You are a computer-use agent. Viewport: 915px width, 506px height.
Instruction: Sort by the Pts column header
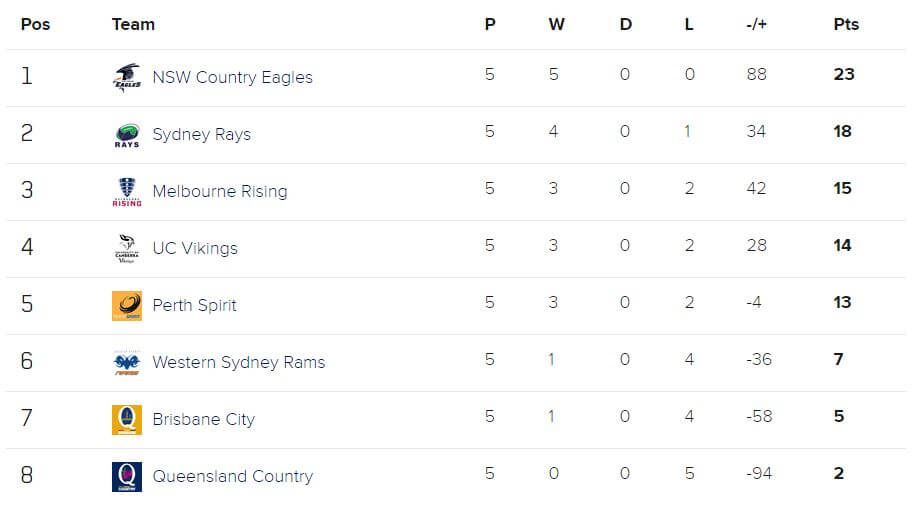[x=846, y=25]
